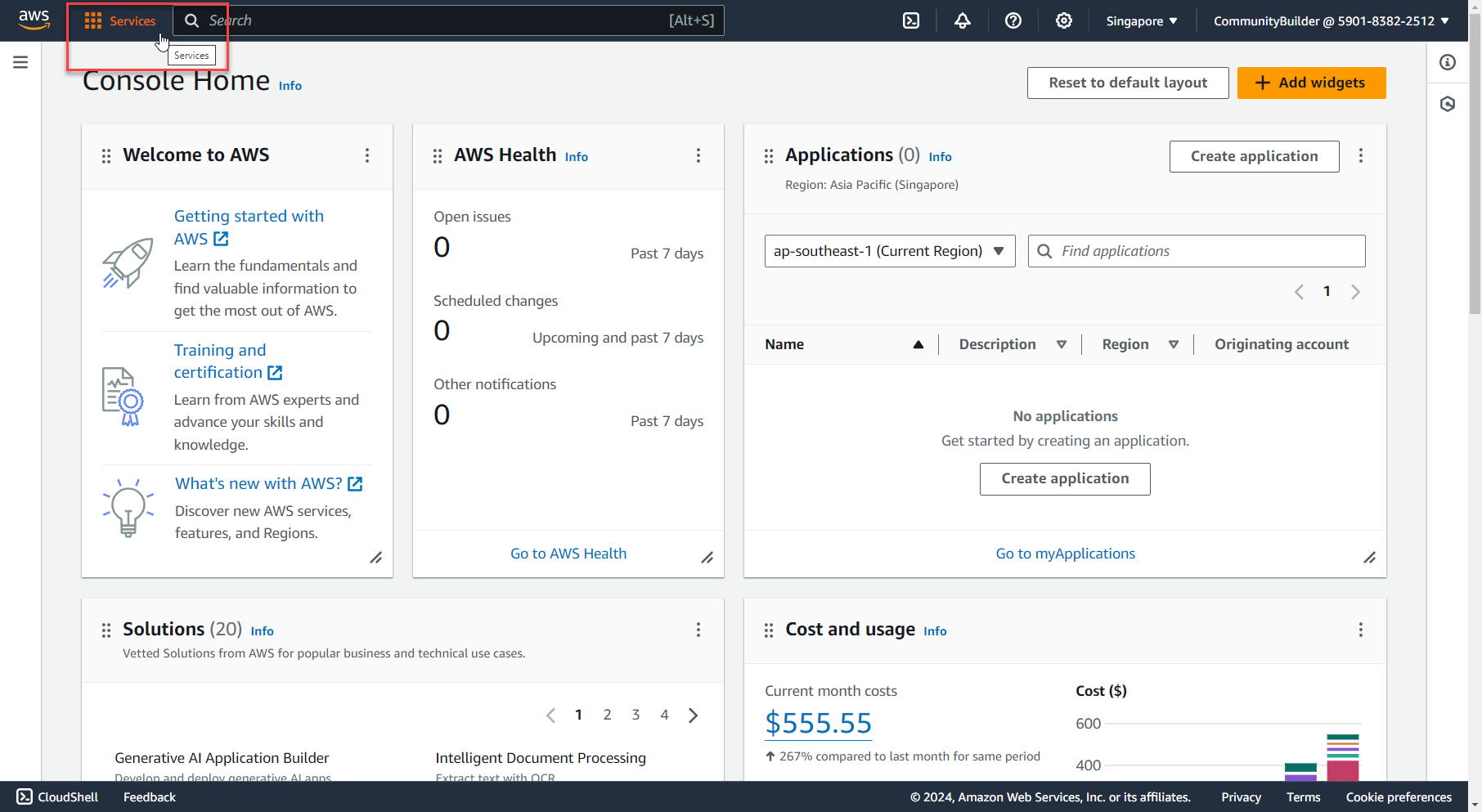Open the Security panel icon on right sidebar

pos(1448,104)
